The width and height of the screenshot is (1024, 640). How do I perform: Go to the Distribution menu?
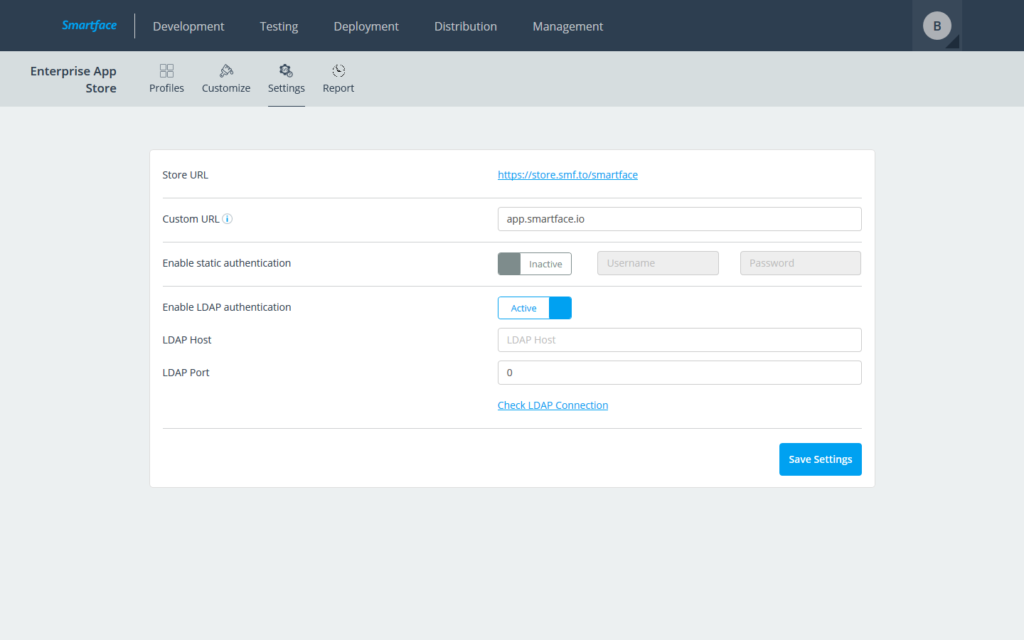pyautogui.click(x=465, y=26)
